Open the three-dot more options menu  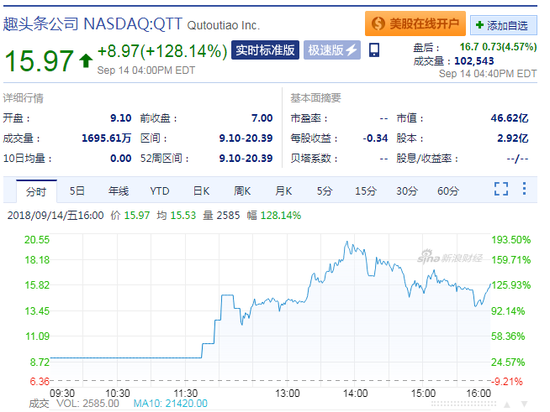coord(524,189)
